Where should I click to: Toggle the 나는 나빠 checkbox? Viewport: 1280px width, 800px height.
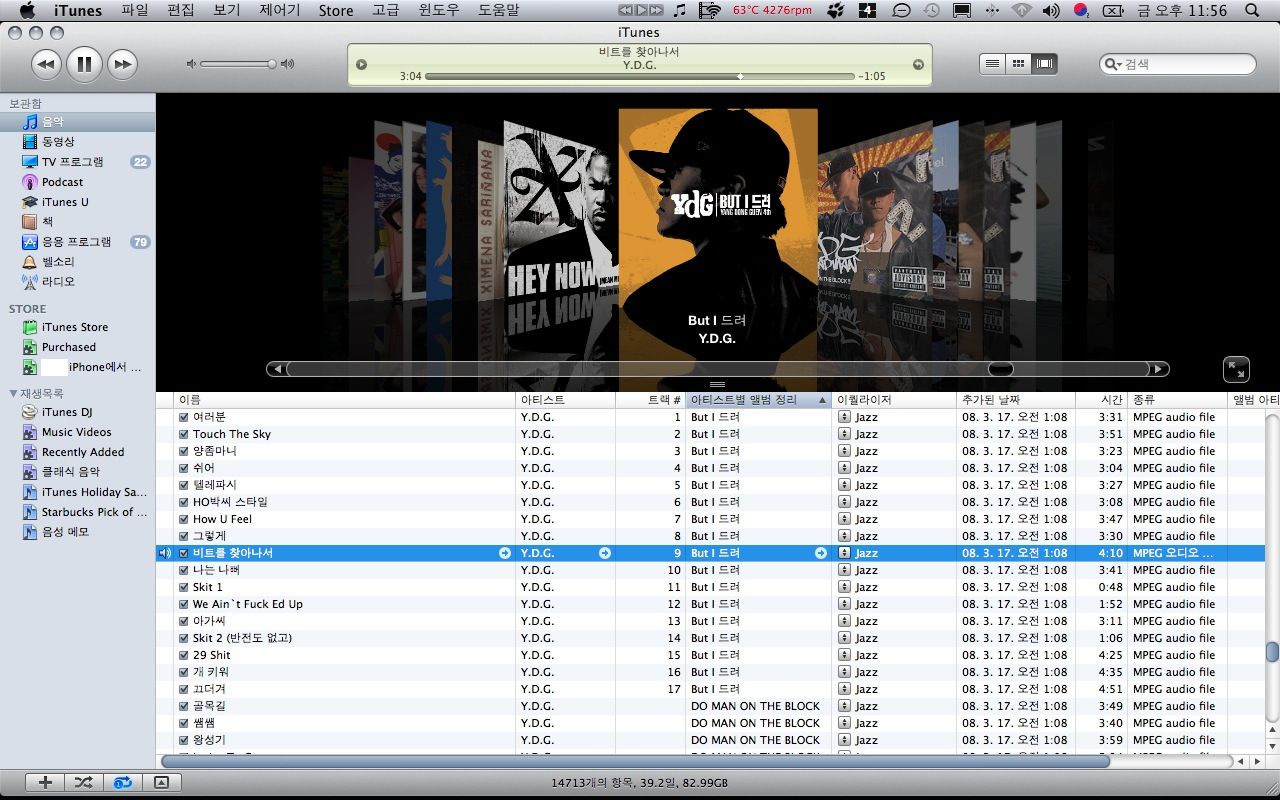pyautogui.click(x=183, y=570)
